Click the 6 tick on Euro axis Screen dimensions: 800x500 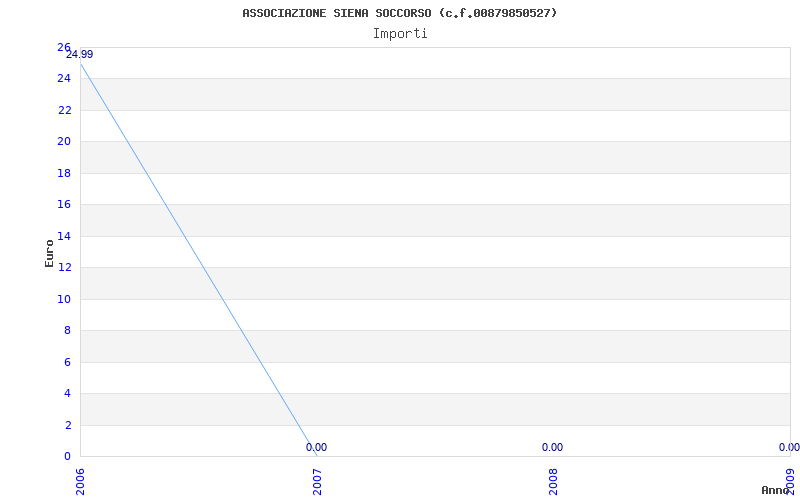(x=67, y=362)
